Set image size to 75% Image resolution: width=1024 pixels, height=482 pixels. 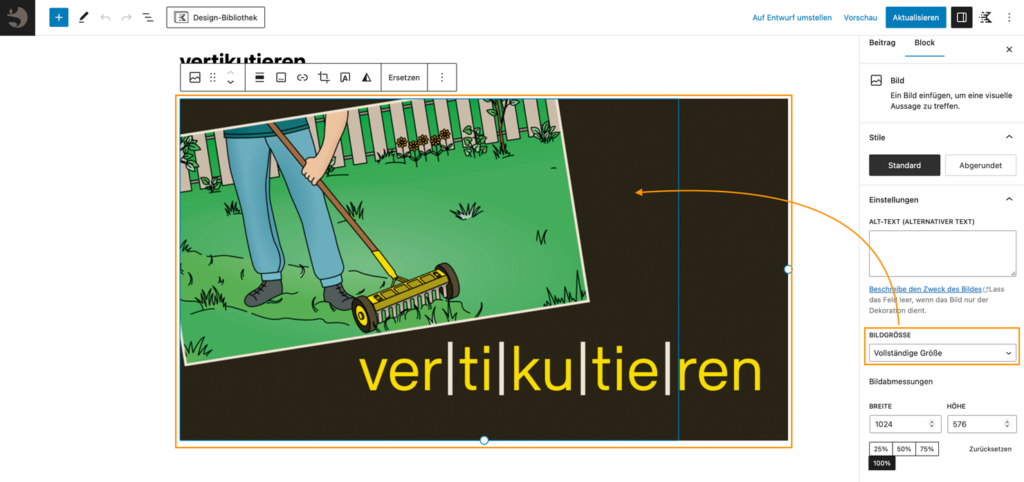coord(927,449)
